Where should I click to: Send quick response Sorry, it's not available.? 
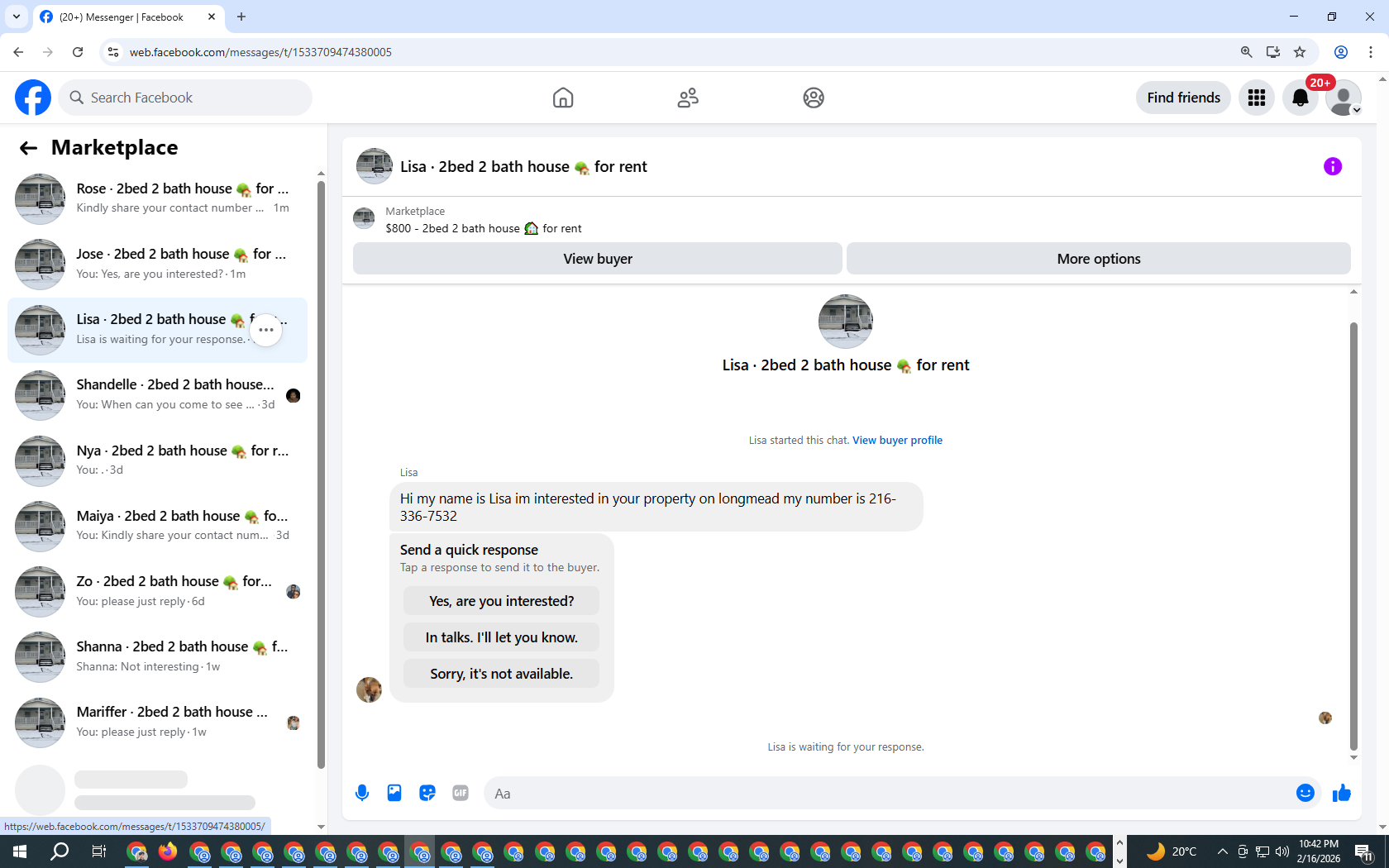click(x=501, y=674)
